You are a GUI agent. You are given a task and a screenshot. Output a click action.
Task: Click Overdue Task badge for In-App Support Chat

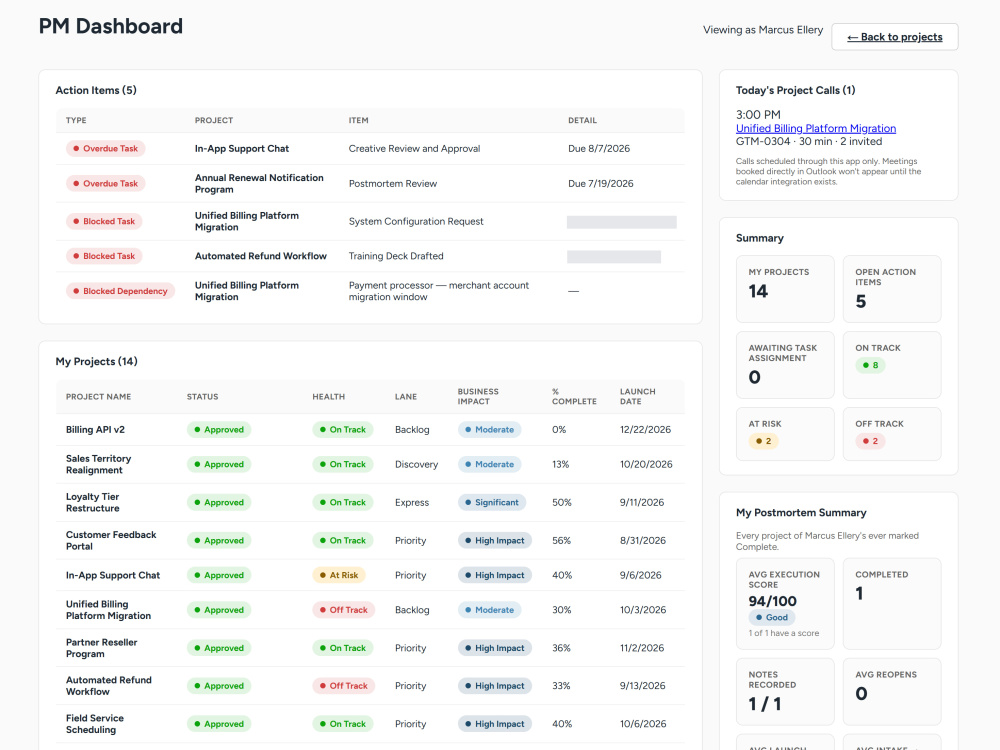pos(106,149)
